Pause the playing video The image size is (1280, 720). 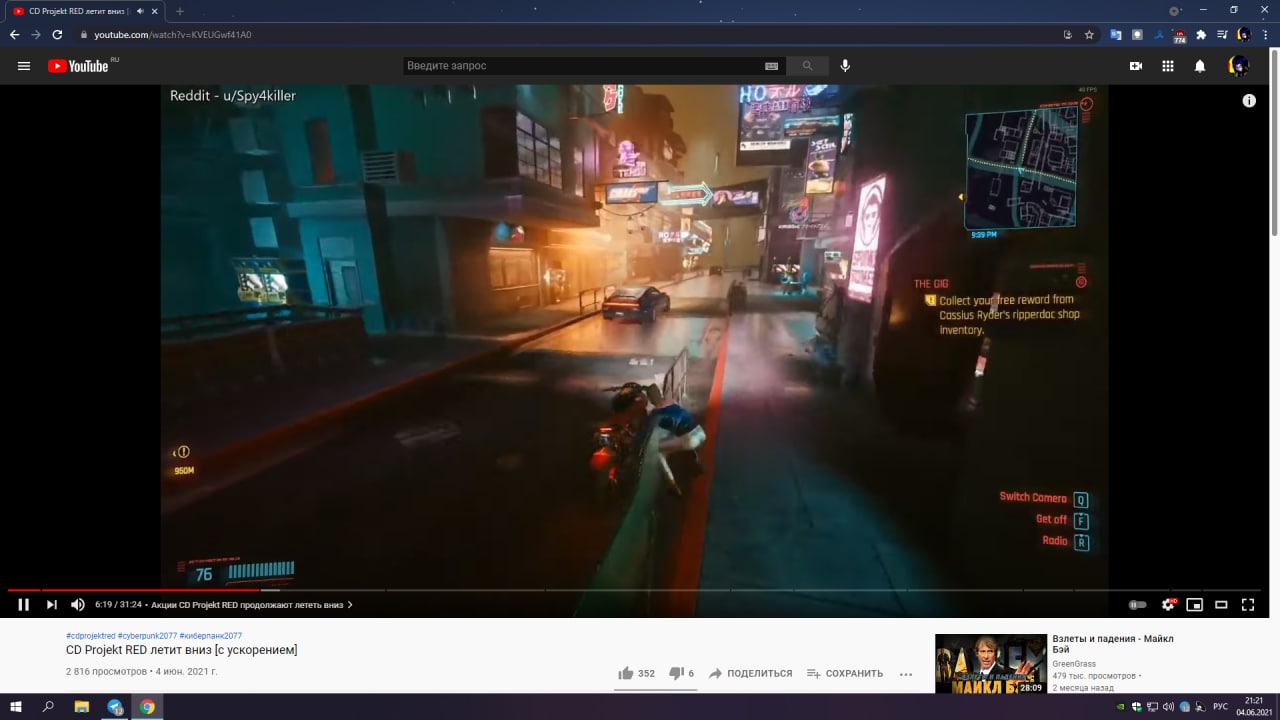[x=23, y=604]
